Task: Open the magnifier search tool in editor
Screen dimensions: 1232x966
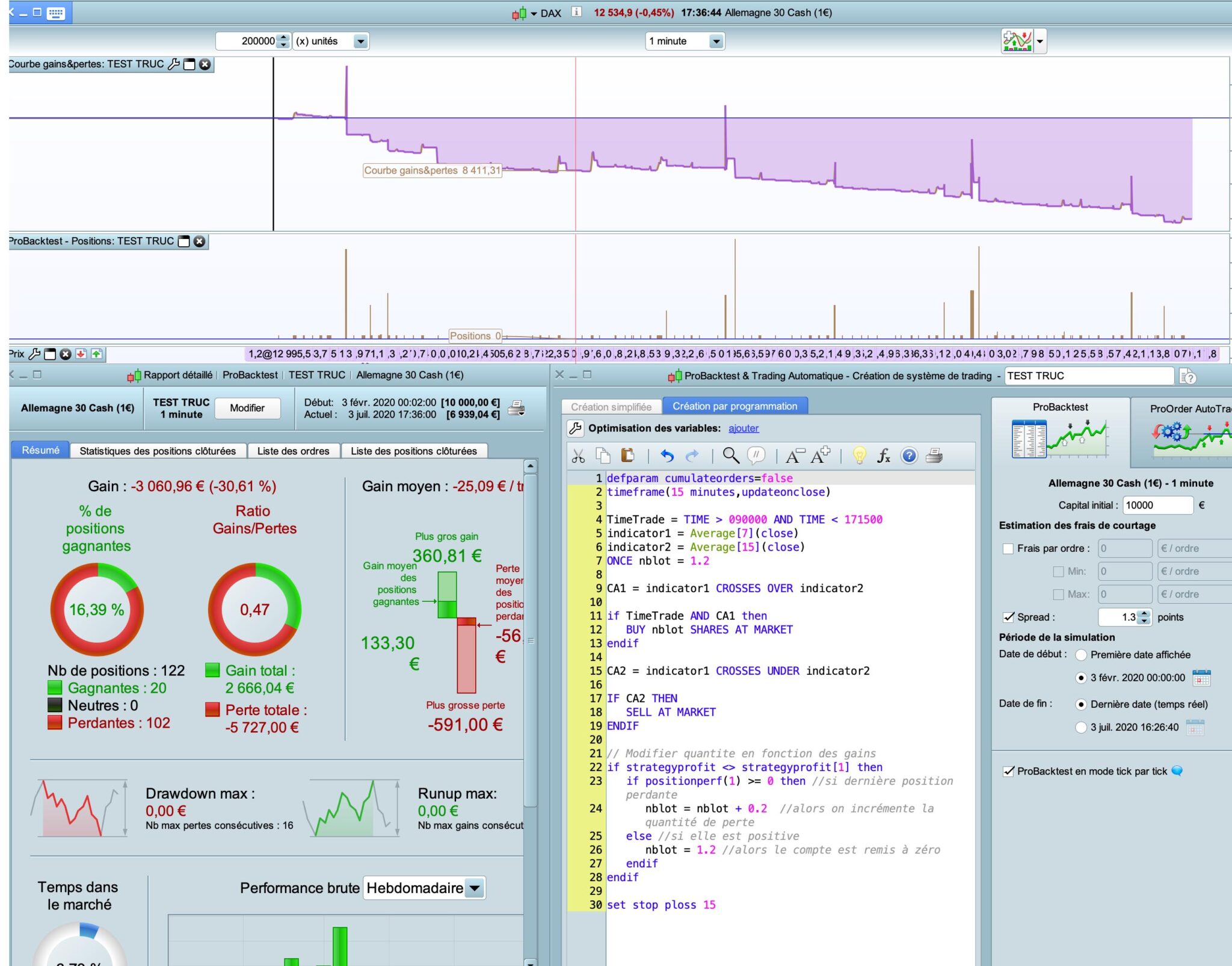Action: point(731,456)
